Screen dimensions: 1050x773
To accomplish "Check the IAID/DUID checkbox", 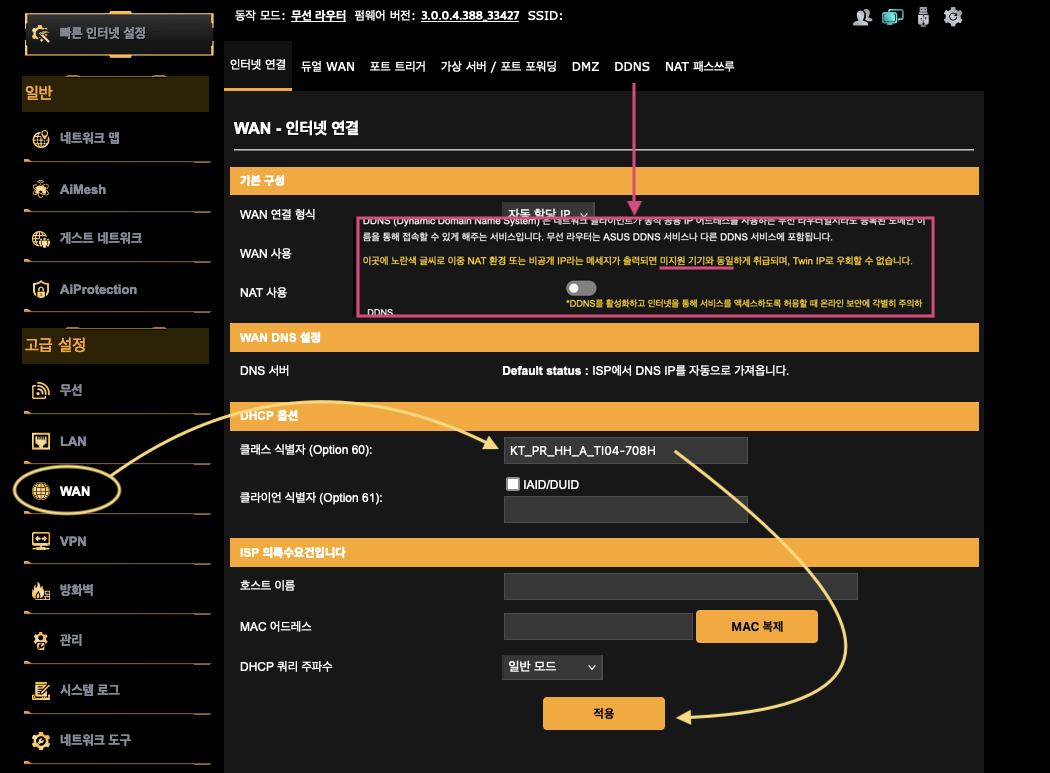I will pyautogui.click(x=513, y=484).
